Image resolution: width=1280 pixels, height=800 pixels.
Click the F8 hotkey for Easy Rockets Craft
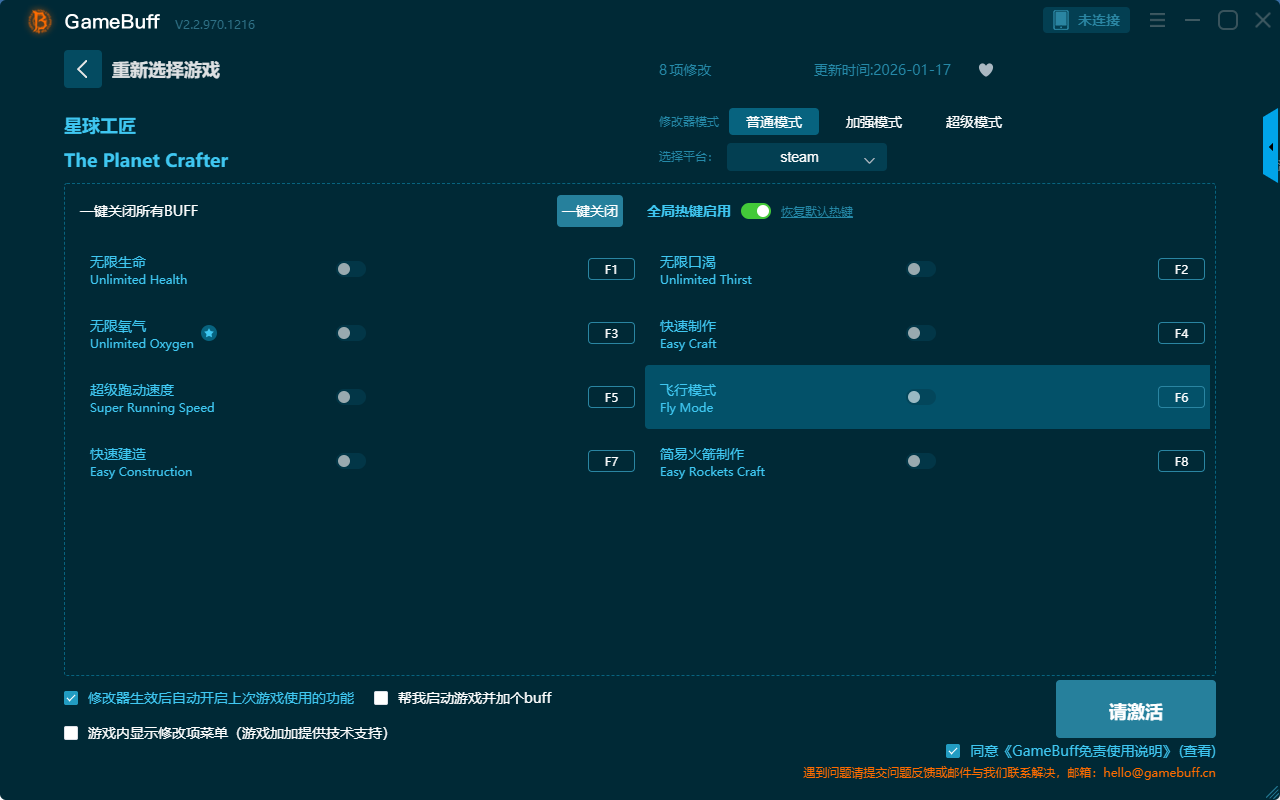pos(1181,461)
